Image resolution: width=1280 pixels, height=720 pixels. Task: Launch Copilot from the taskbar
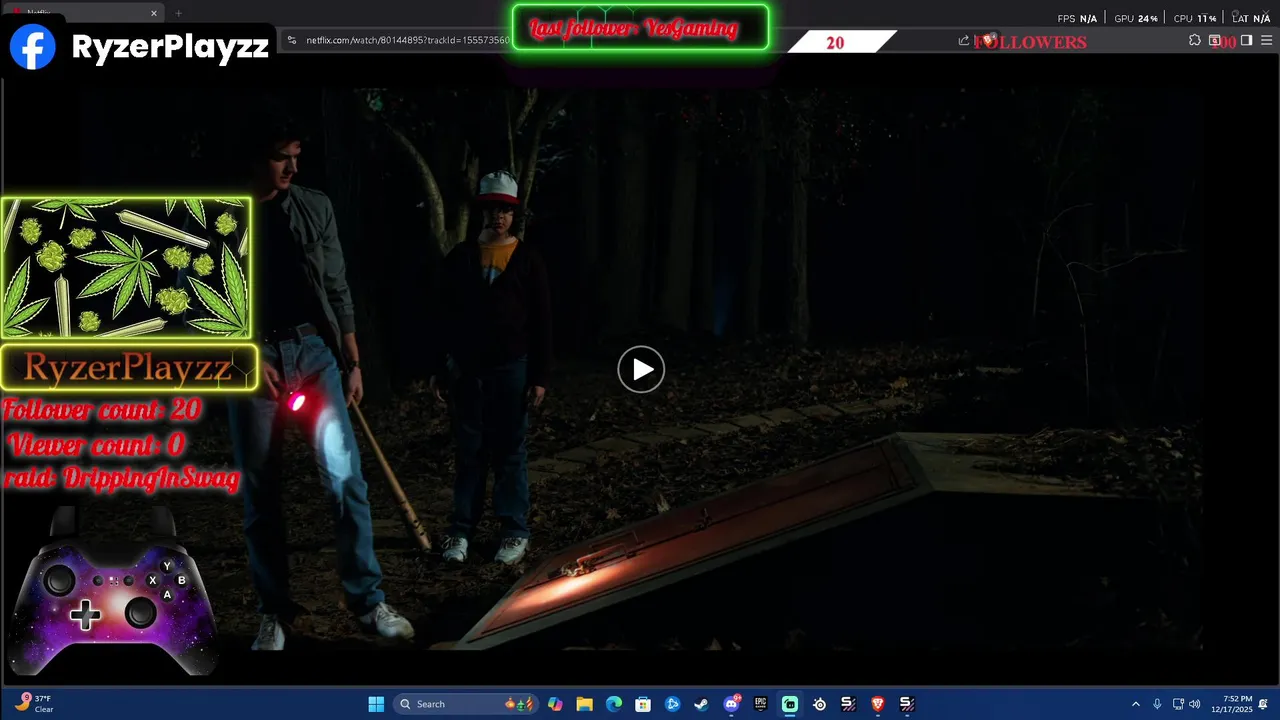coord(555,704)
